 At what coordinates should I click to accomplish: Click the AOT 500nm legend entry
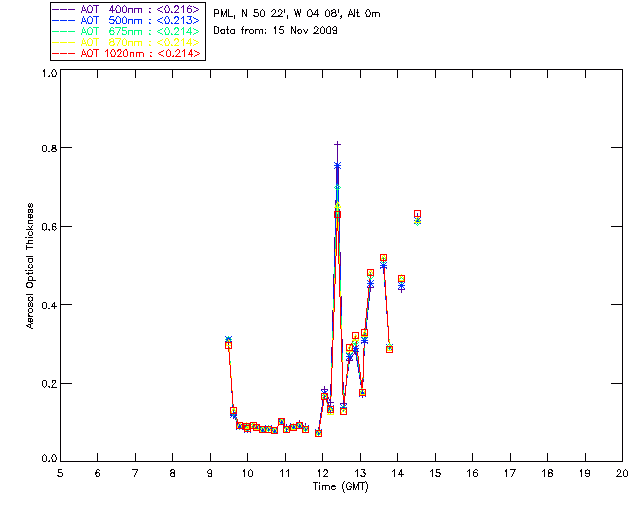coord(127,20)
